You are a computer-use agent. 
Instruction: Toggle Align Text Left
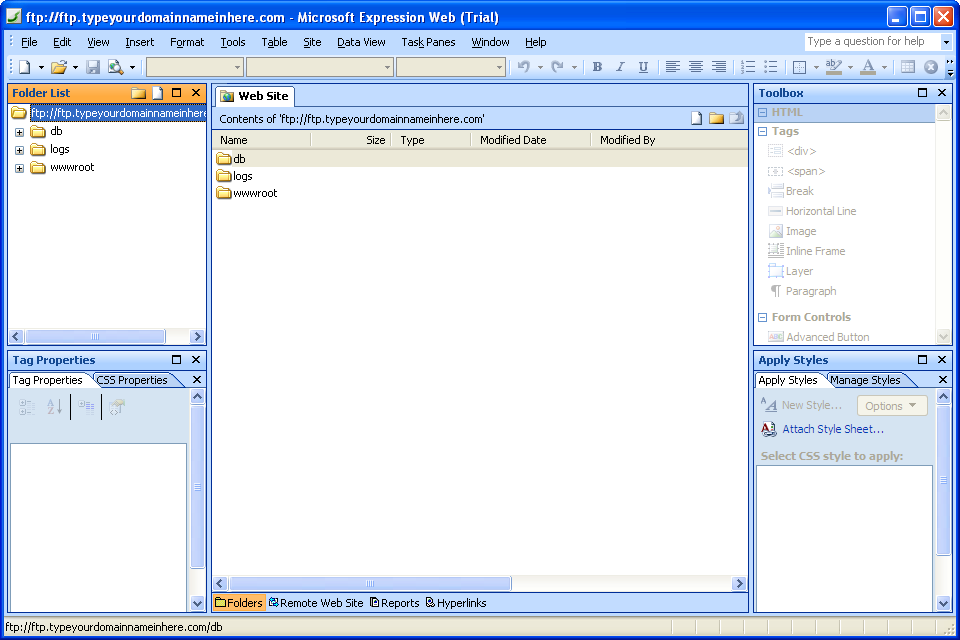pos(673,67)
